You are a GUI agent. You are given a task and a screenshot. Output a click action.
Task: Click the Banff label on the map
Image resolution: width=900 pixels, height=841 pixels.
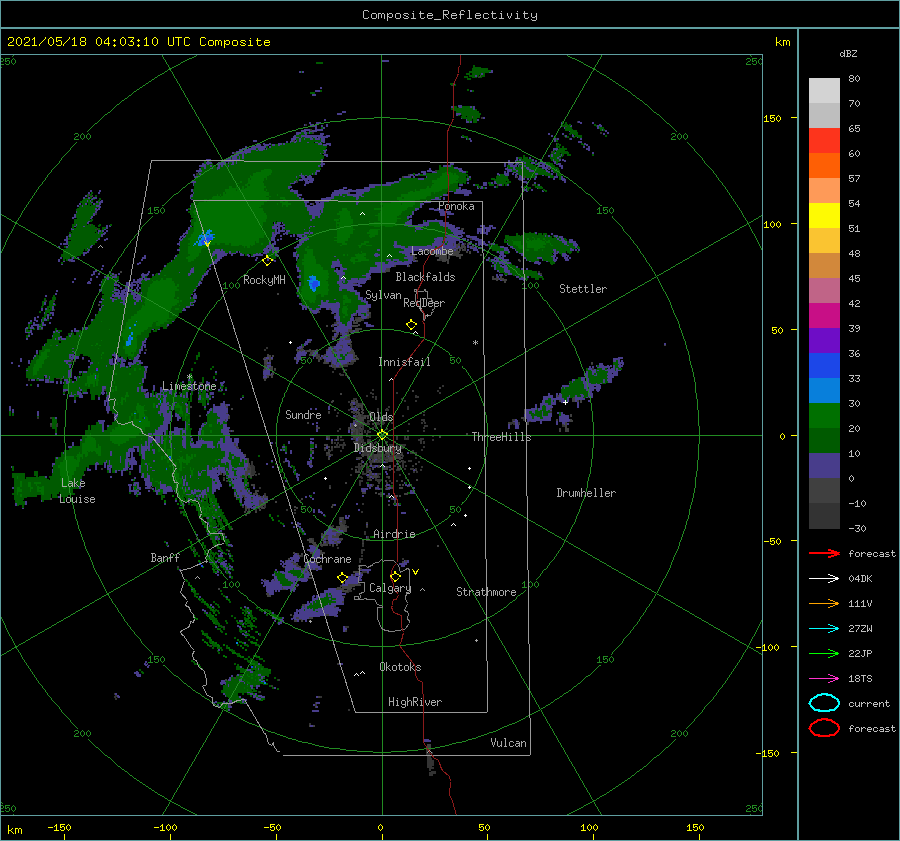click(x=165, y=557)
